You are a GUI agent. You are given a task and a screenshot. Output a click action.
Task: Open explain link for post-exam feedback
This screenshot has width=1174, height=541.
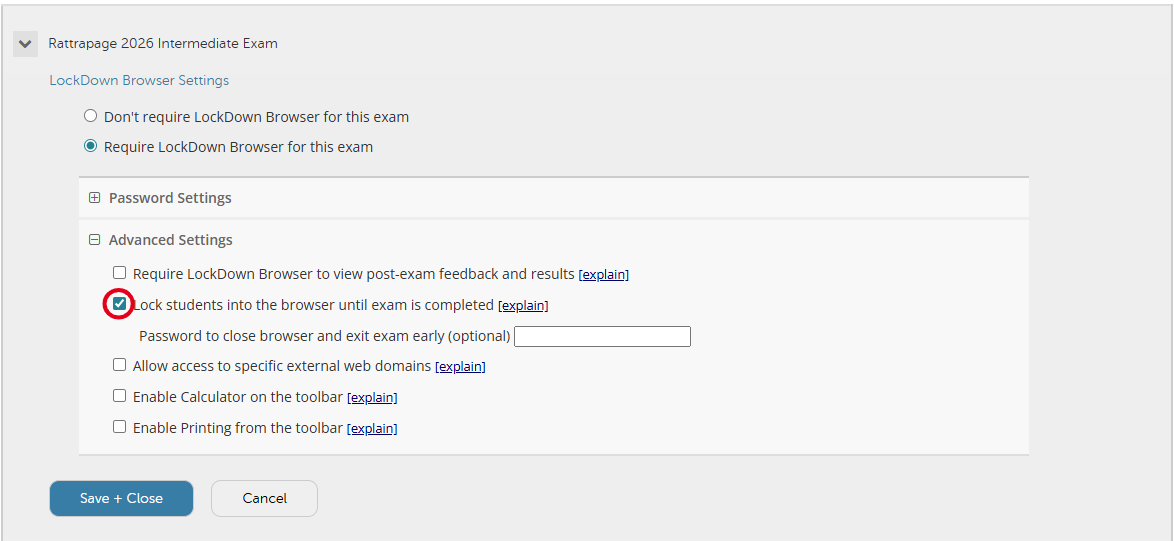(x=603, y=275)
